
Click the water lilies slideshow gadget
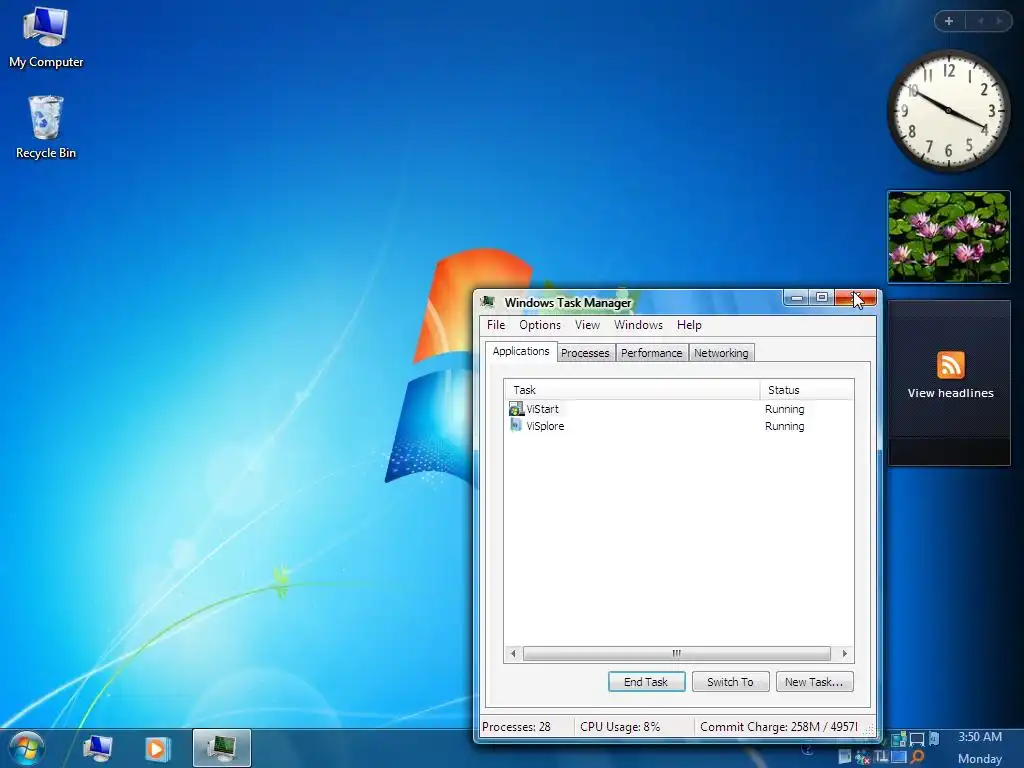[948, 236]
